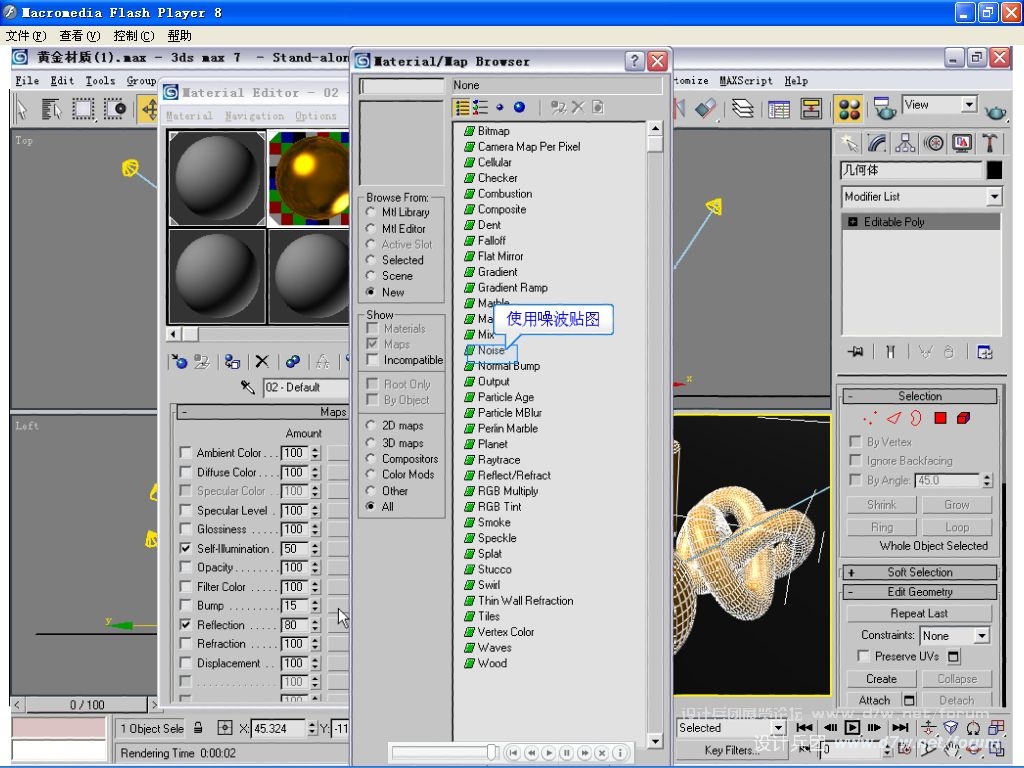Open the Motion panel tab icon
This screenshot has width=1024, height=768.
click(x=934, y=143)
